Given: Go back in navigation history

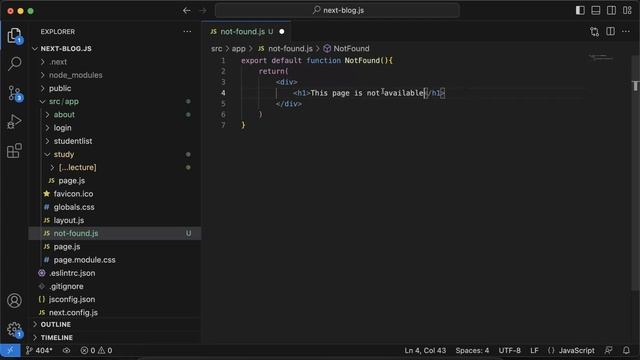Looking at the screenshot, I should tap(187, 11).
